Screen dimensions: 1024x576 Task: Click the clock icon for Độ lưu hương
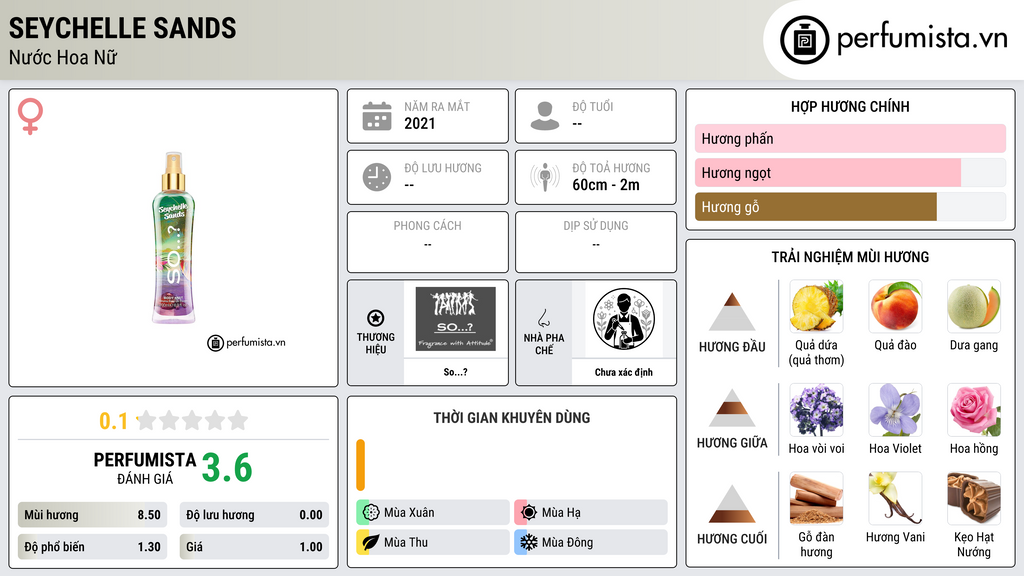coord(377,177)
